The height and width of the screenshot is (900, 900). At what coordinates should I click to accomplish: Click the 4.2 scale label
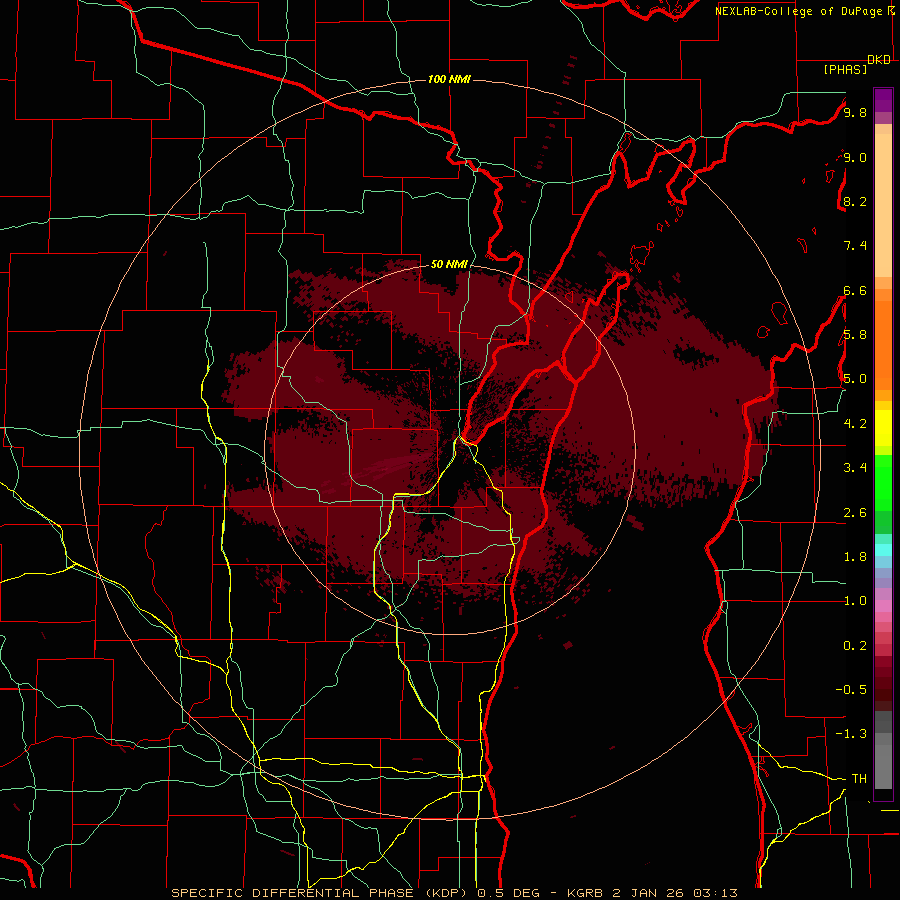pos(855,424)
